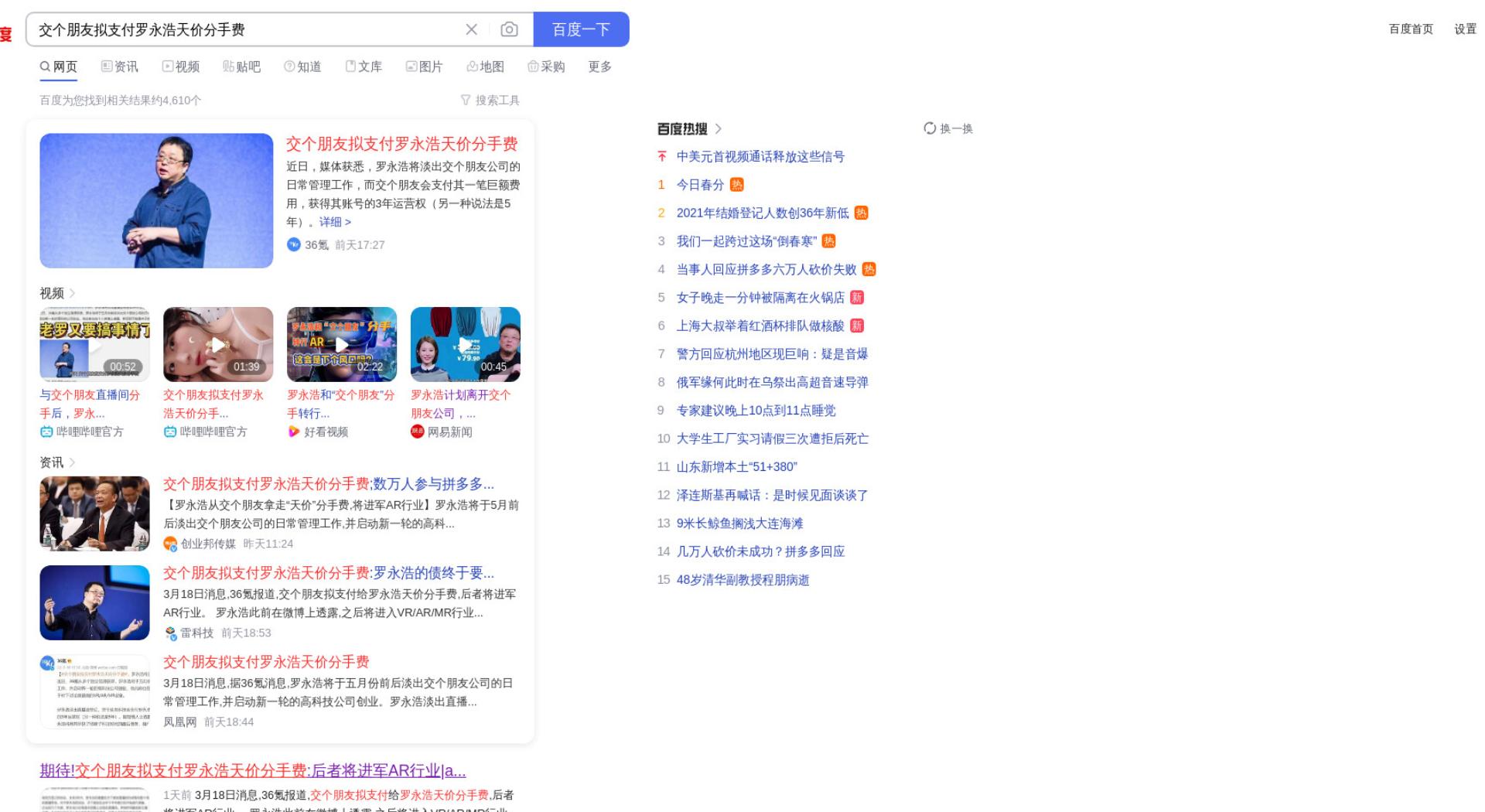The height and width of the screenshot is (812, 1485).
Task: Open hot search 专家建议晚上10点到11点睡觉
Action: pyautogui.click(x=756, y=411)
